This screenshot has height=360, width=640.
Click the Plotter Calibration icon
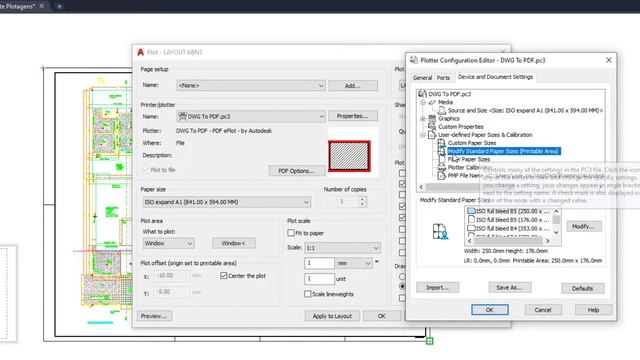pyautogui.click(x=442, y=167)
